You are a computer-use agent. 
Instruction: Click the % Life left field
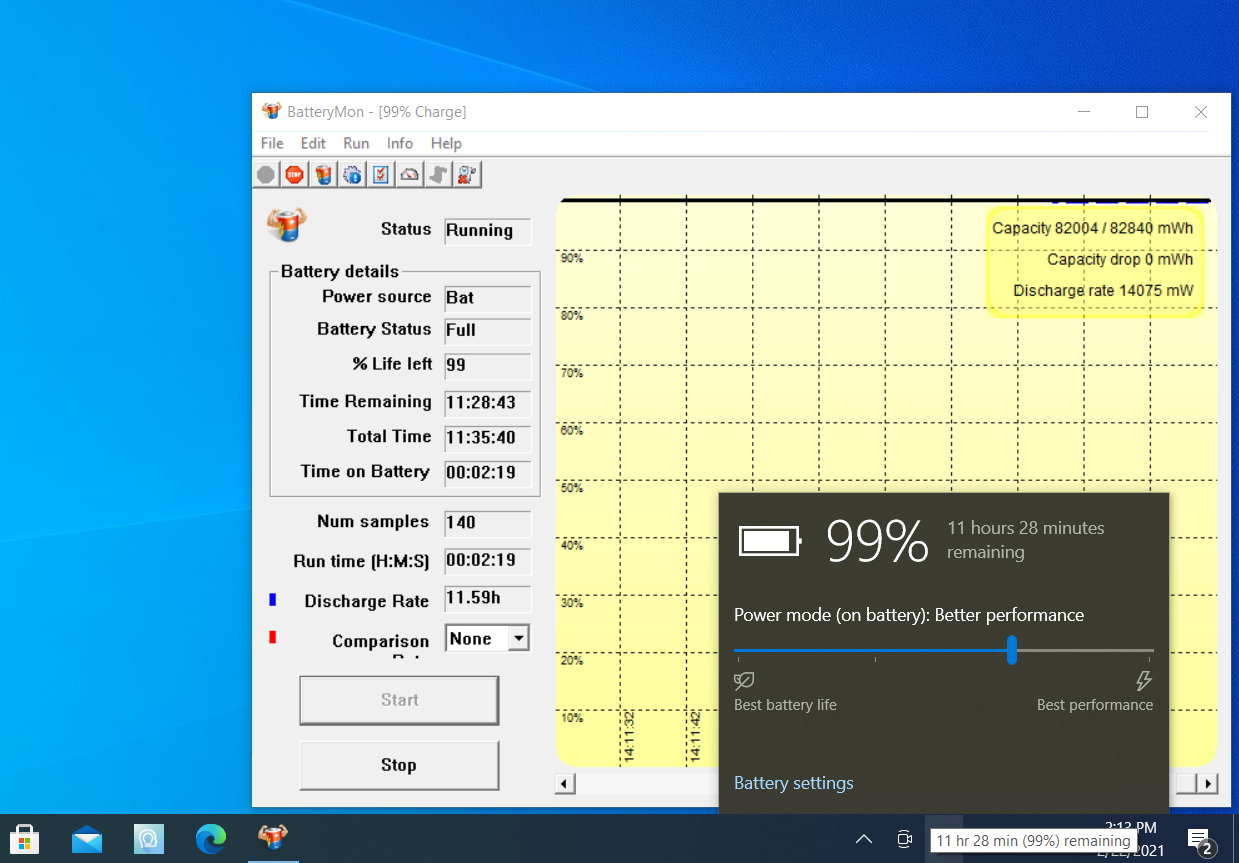(488, 366)
